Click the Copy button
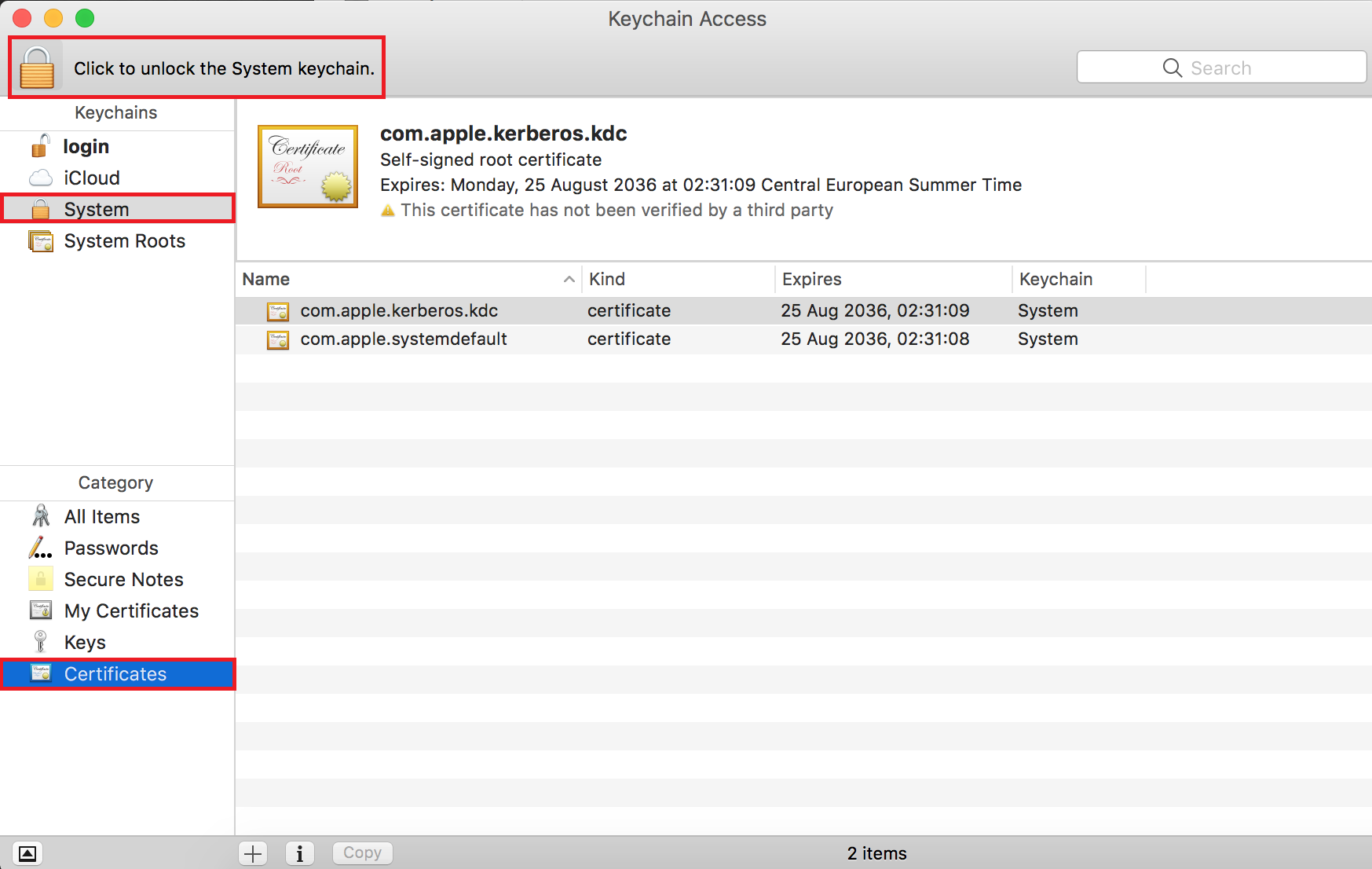This screenshot has width=1372, height=869. click(362, 853)
